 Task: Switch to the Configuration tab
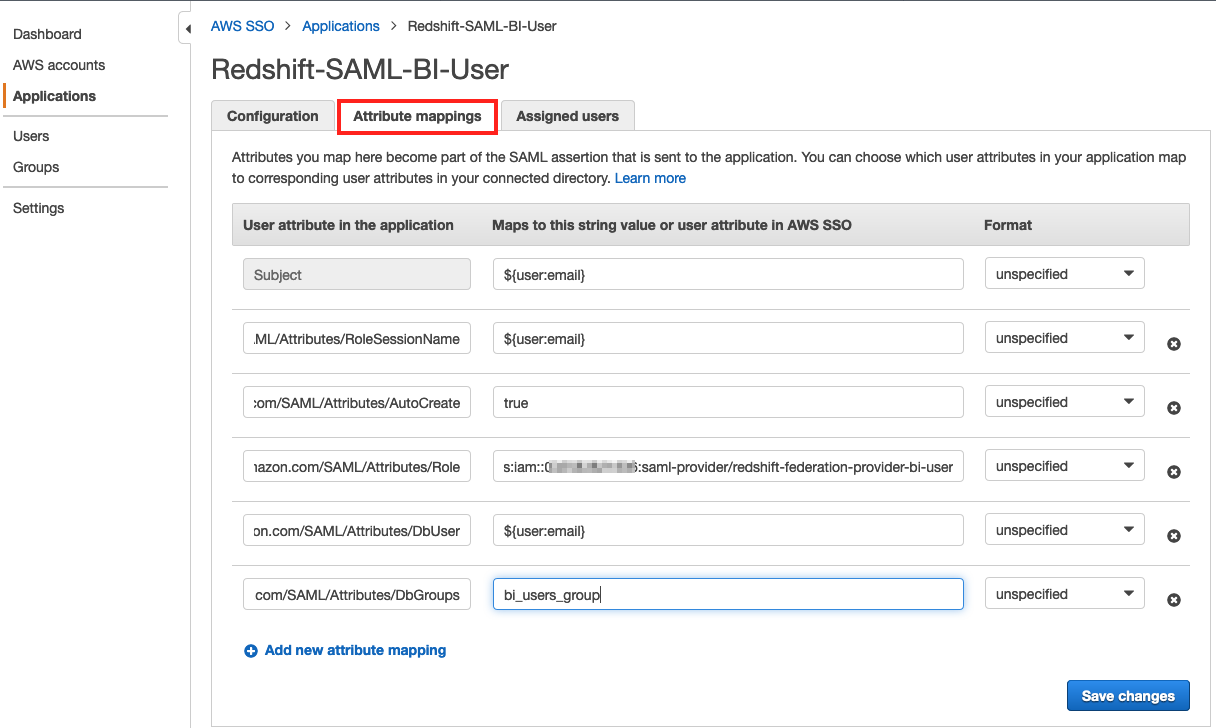[x=273, y=116]
